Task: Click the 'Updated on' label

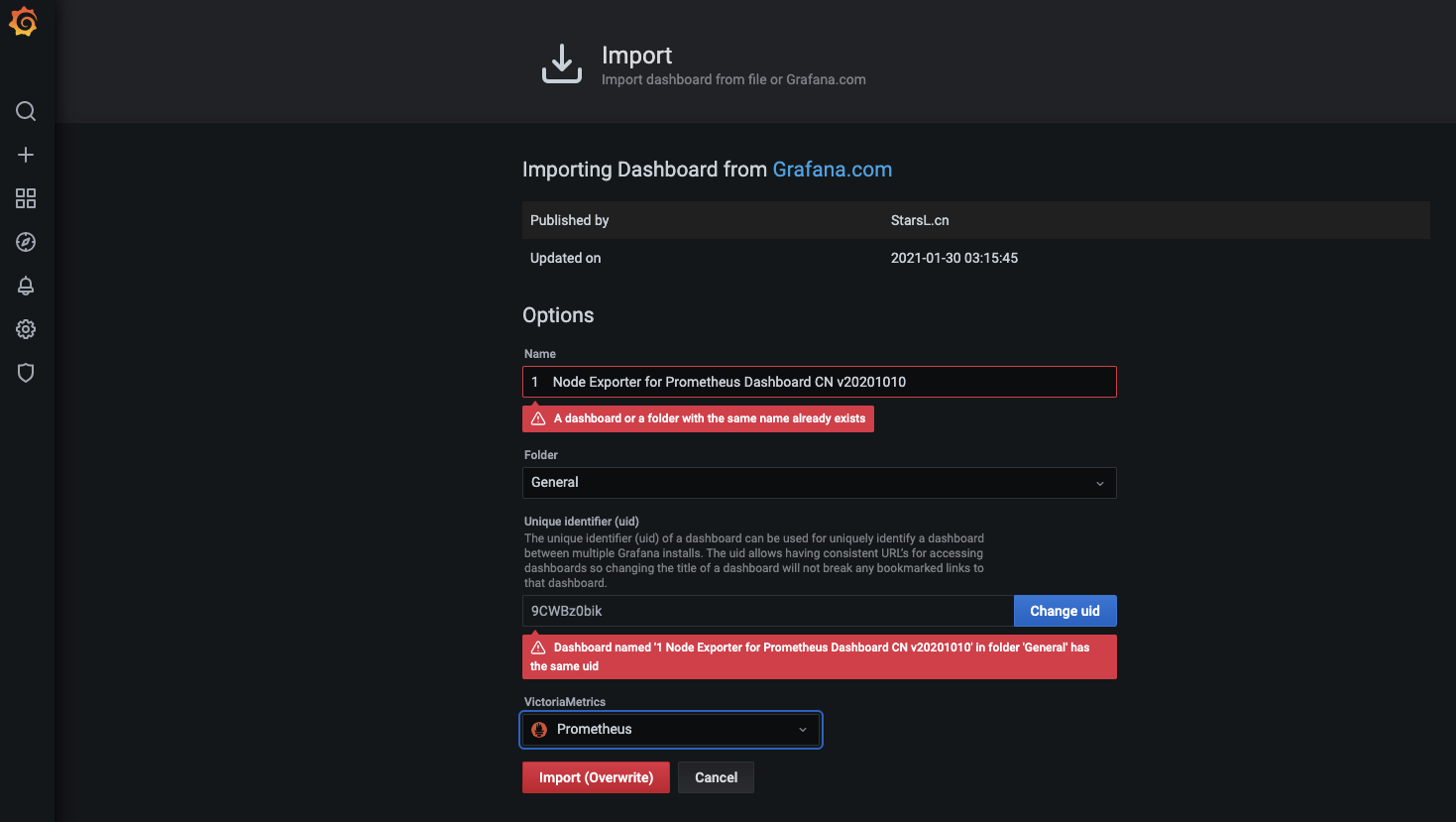Action: coord(566,258)
